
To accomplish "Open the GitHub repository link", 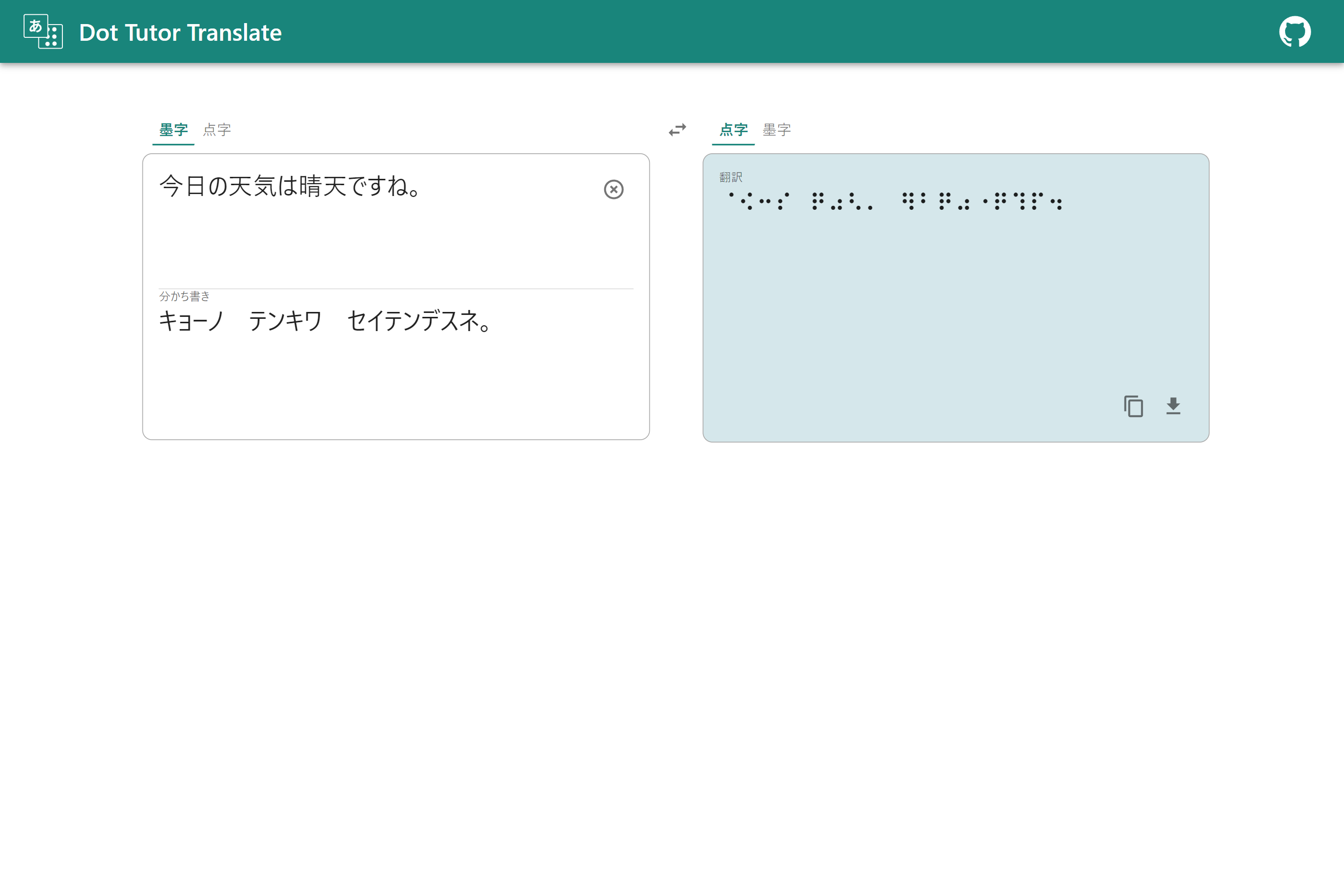I will (x=1294, y=31).
